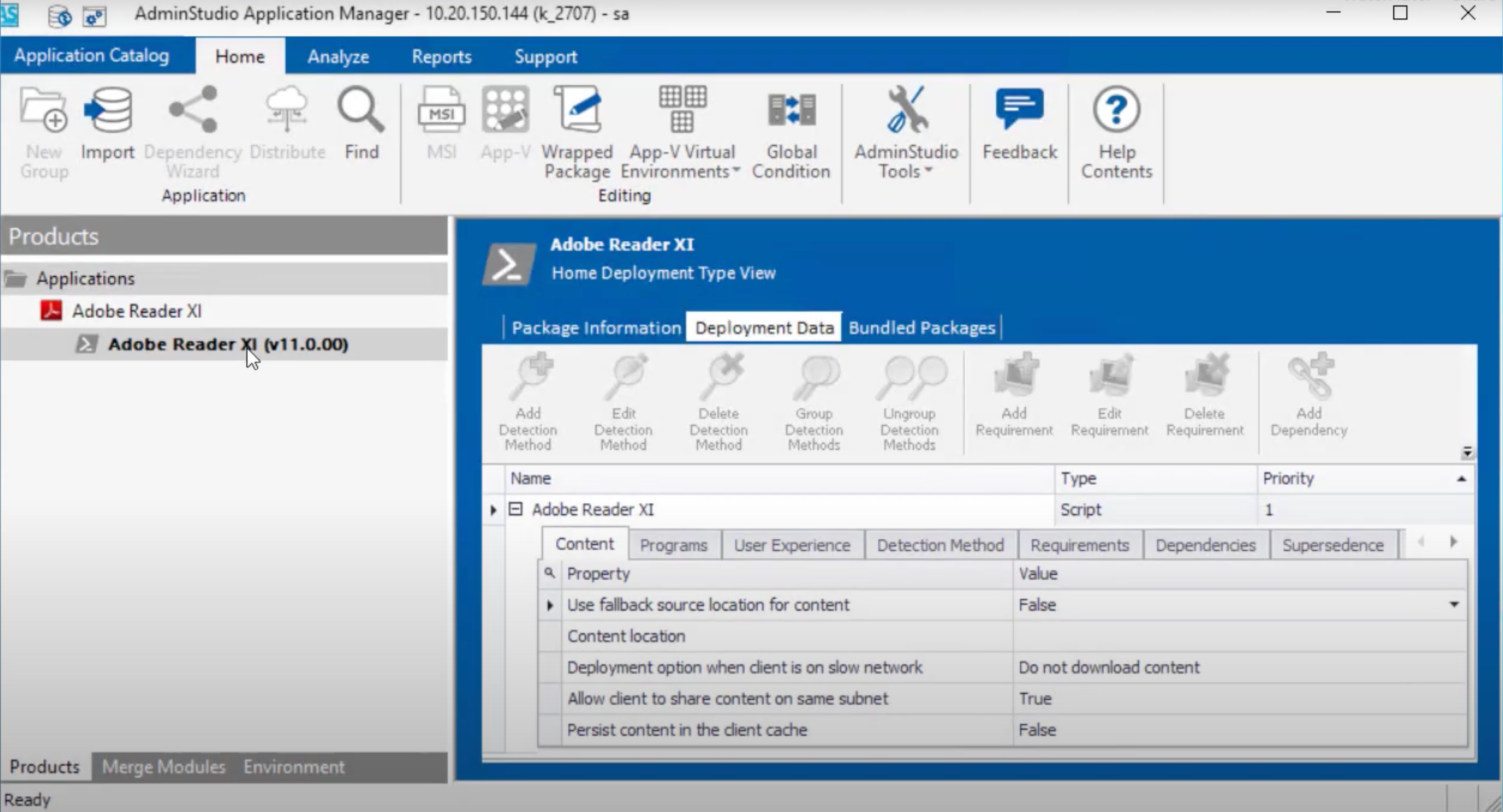Open the AdminStudio Tools dropdown
The height and width of the screenshot is (812, 1503).
906,161
